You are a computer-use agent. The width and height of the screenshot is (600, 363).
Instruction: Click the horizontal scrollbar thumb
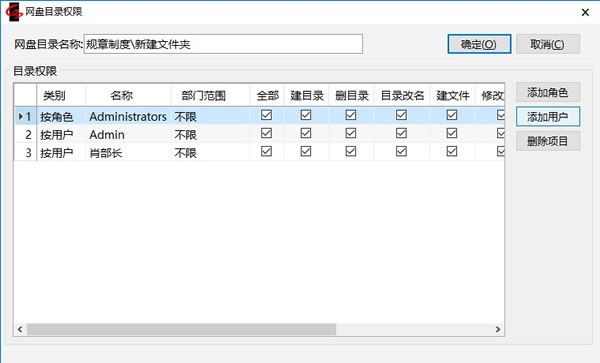pyautogui.click(x=181, y=329)
